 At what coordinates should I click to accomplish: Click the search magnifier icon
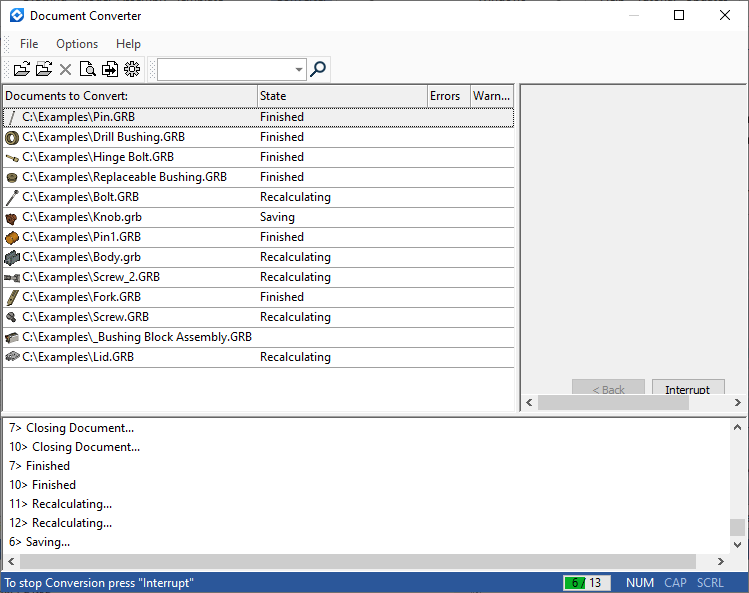click(x=318, y=69)
